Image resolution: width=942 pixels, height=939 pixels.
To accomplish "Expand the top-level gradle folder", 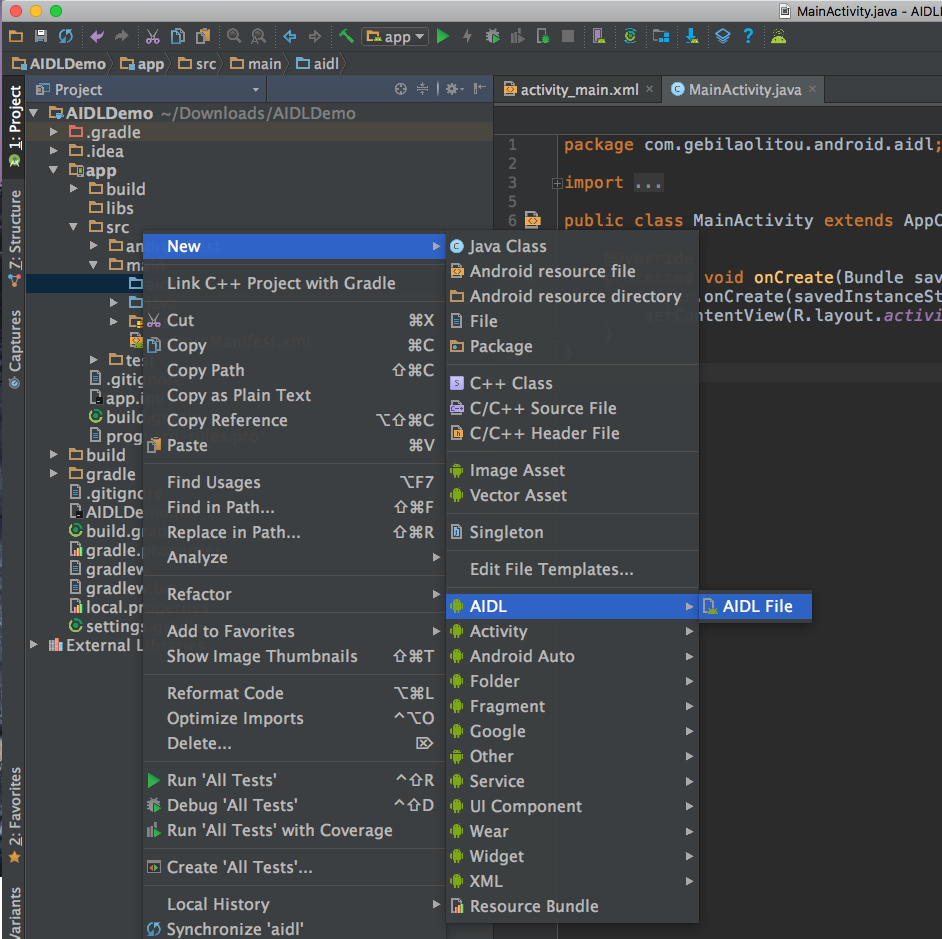I will pos(53,474).
